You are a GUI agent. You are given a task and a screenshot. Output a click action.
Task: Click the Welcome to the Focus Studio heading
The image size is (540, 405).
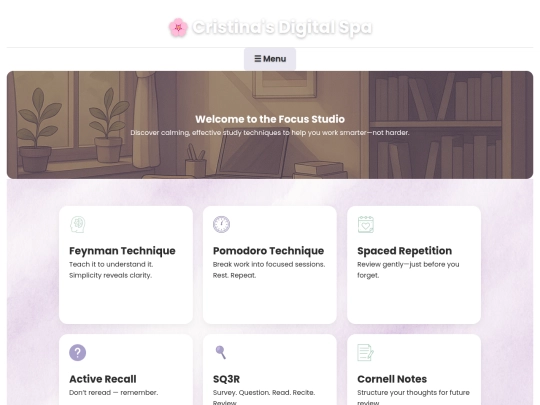point(270,119)
